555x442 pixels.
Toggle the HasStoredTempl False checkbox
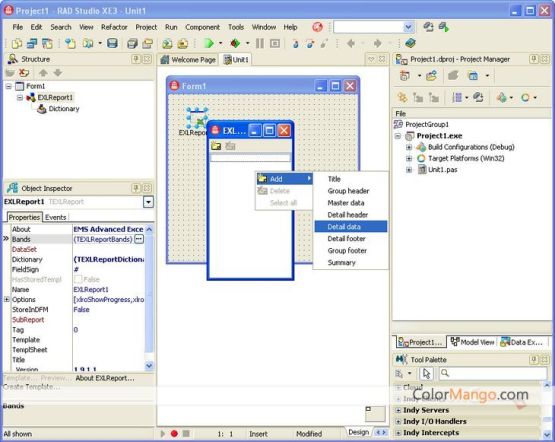(78, 279)
